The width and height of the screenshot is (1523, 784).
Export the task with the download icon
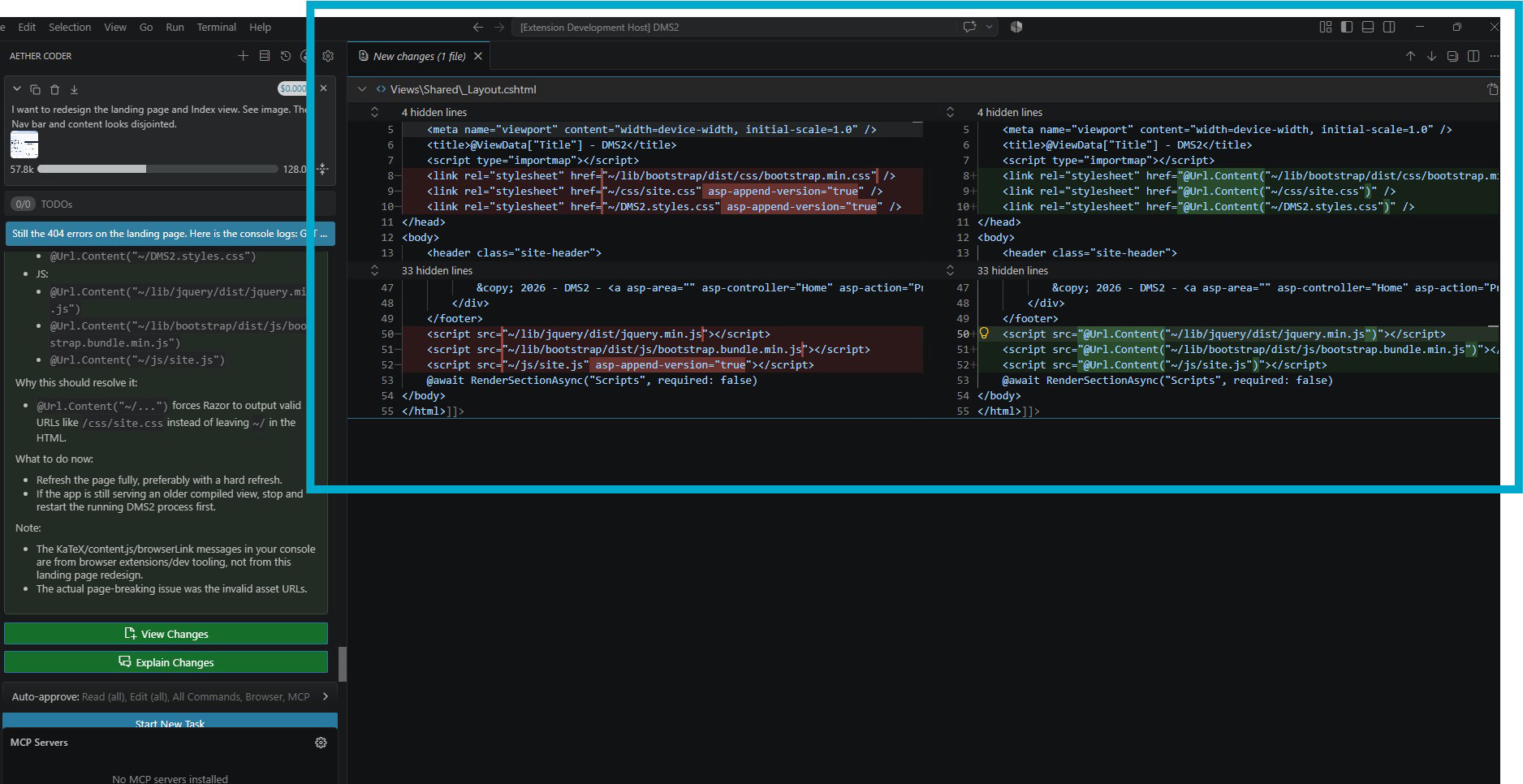click(74, 89)
